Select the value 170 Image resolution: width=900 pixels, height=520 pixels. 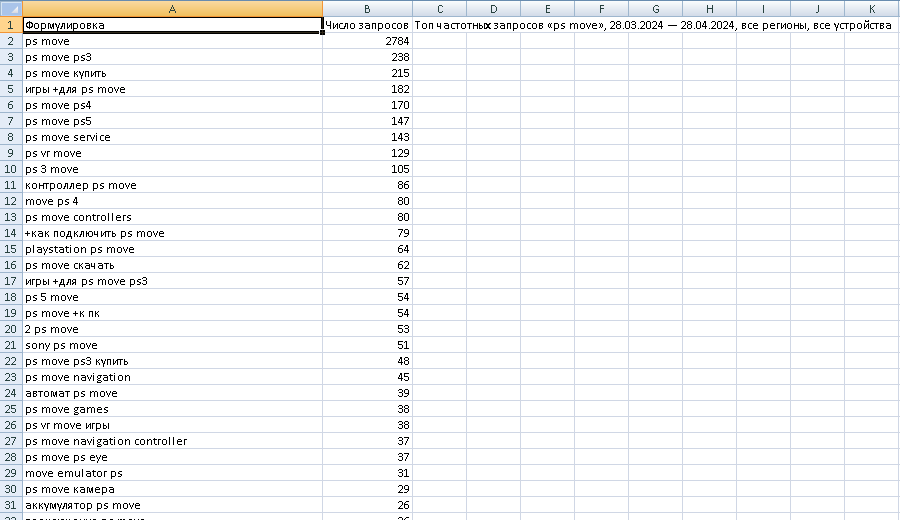tap(367, 105)
